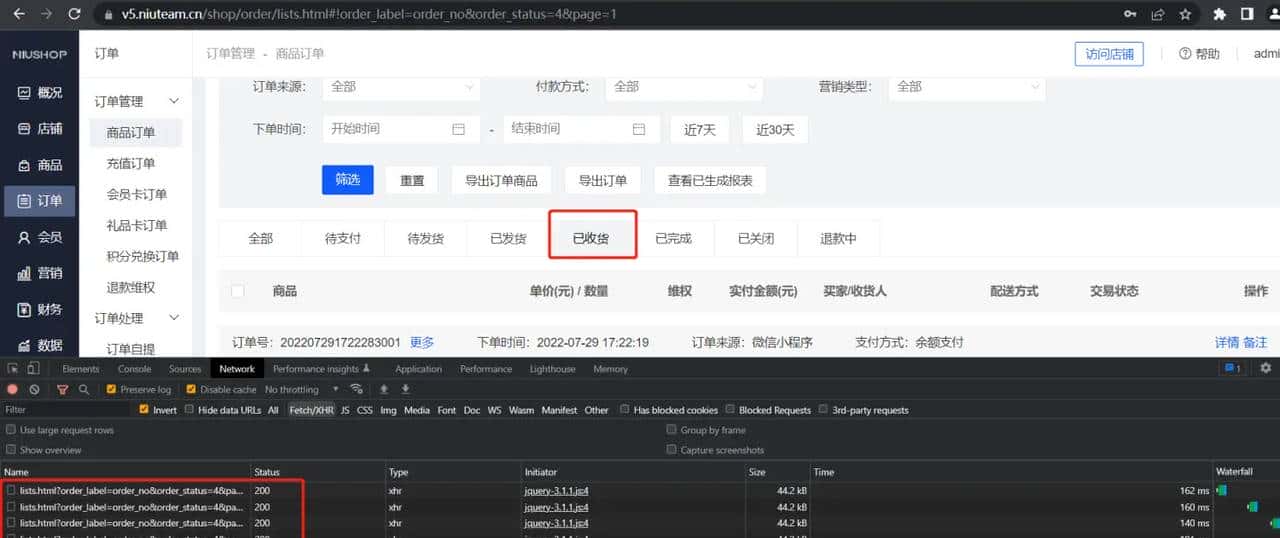Select the 近30天 quick range
The image size is (1280, 538).
tap(775, 129)
